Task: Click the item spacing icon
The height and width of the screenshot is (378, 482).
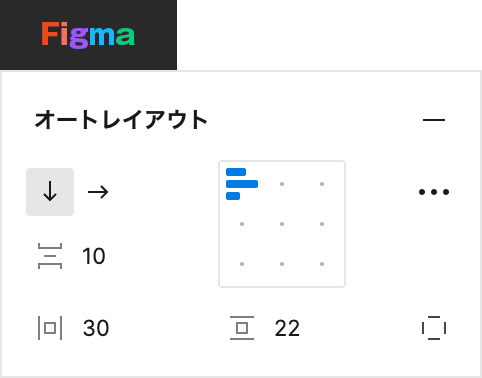Action: (50, 256)
